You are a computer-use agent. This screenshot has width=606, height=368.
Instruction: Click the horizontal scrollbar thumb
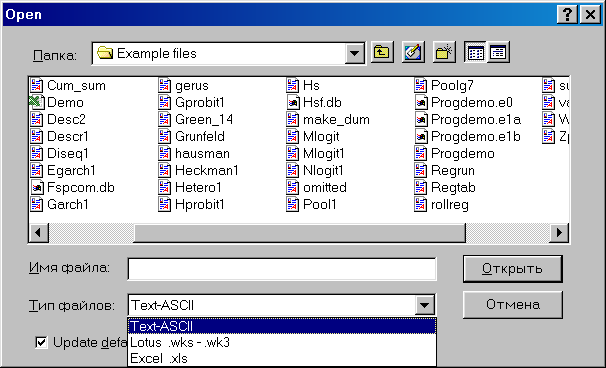pyautogui.click(x=300, y=233)
